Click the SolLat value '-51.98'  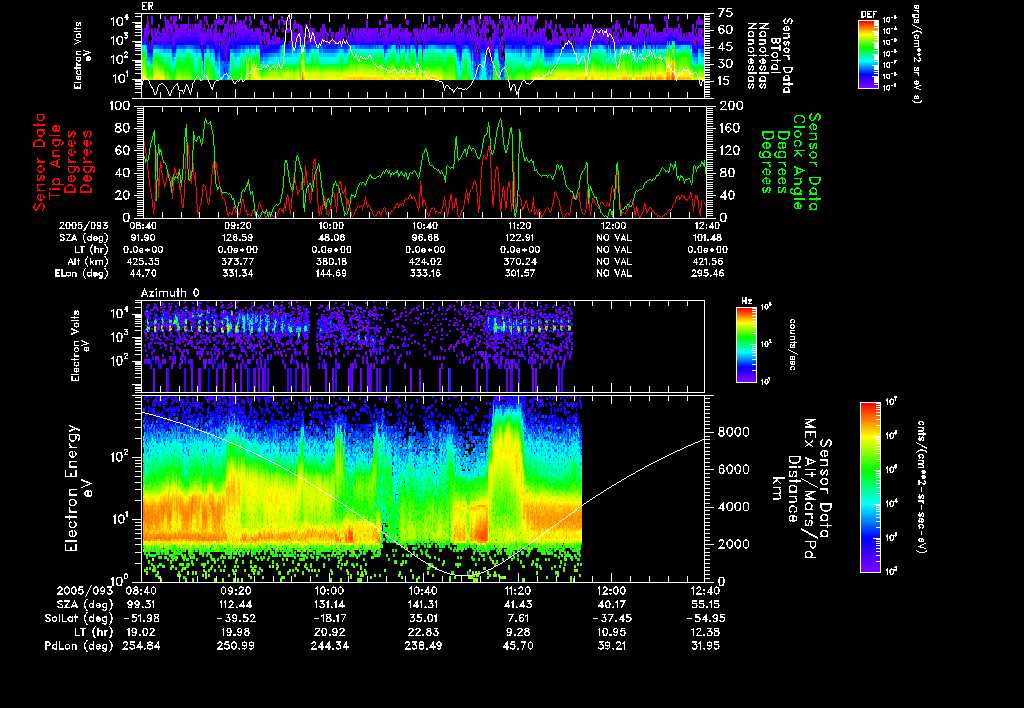point(141,618)
